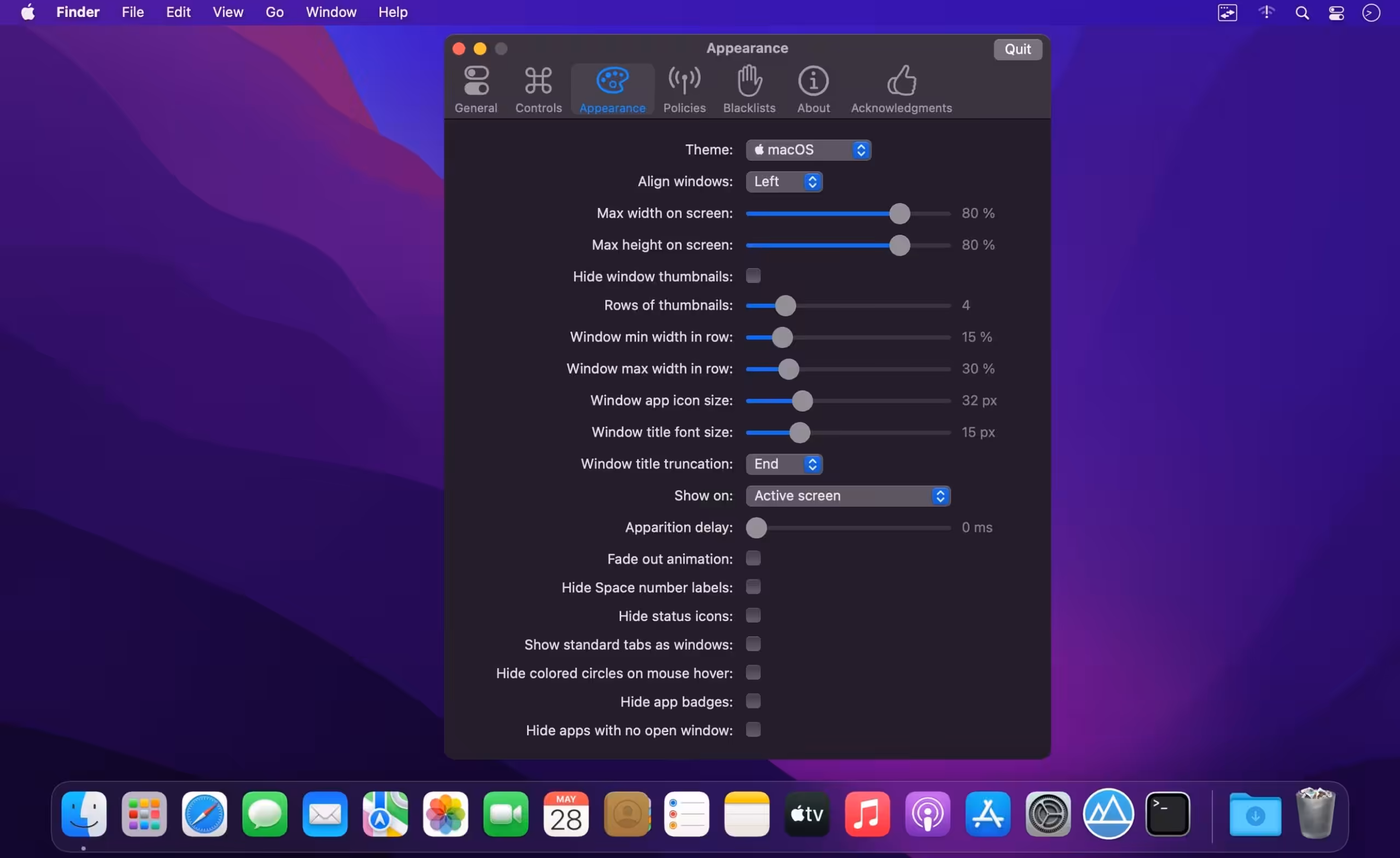Show the Acknowledgments tab

click(901, 90)
